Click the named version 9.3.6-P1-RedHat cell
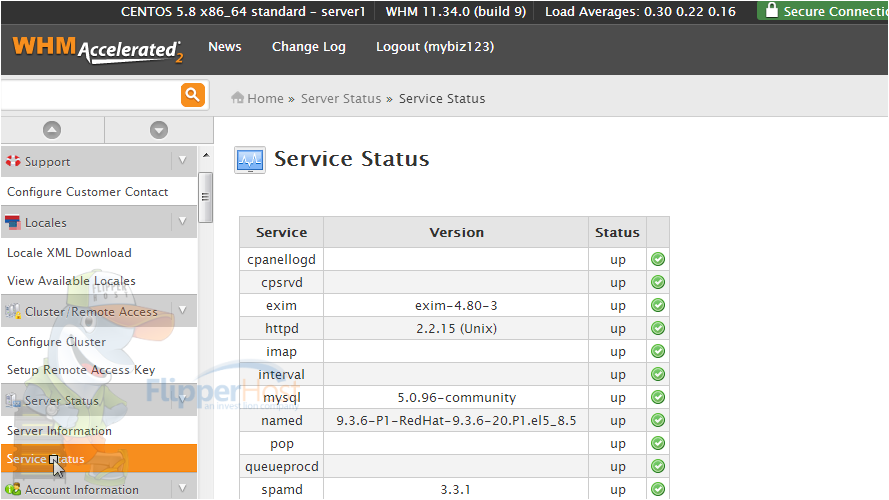Image resolution: width=889 pixels, height=500 pixels. [x=456, y=421]
